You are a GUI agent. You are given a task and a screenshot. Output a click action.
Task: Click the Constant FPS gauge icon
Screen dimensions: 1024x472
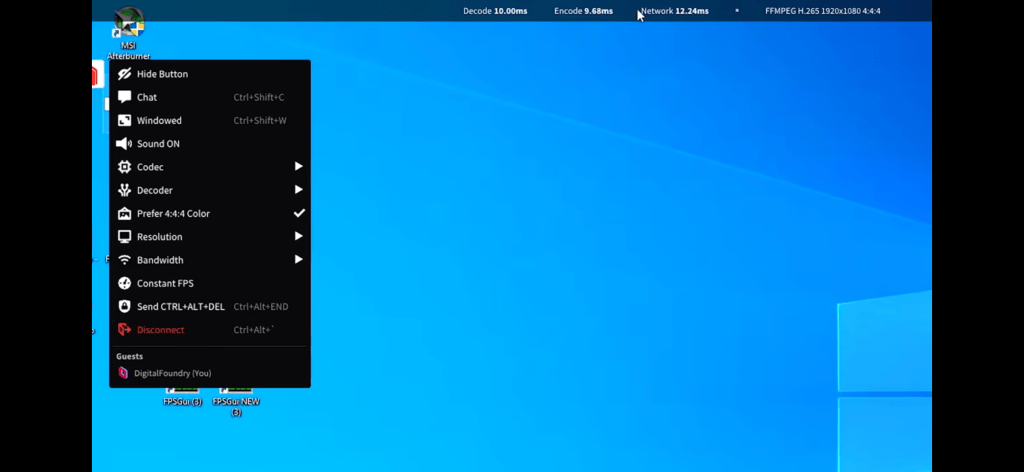pyautogui.click(x=124, y=283)
